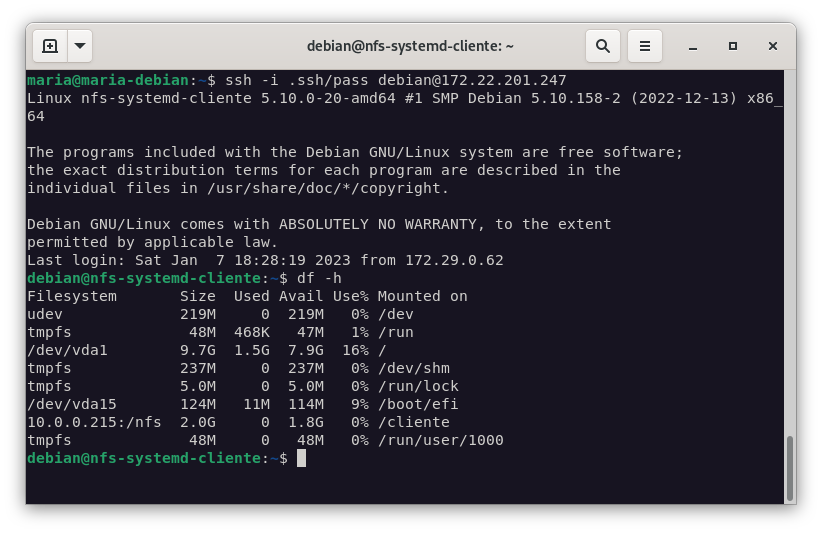
Task: Click the 'Mounted on' column header
Action: tap(422, 296)
